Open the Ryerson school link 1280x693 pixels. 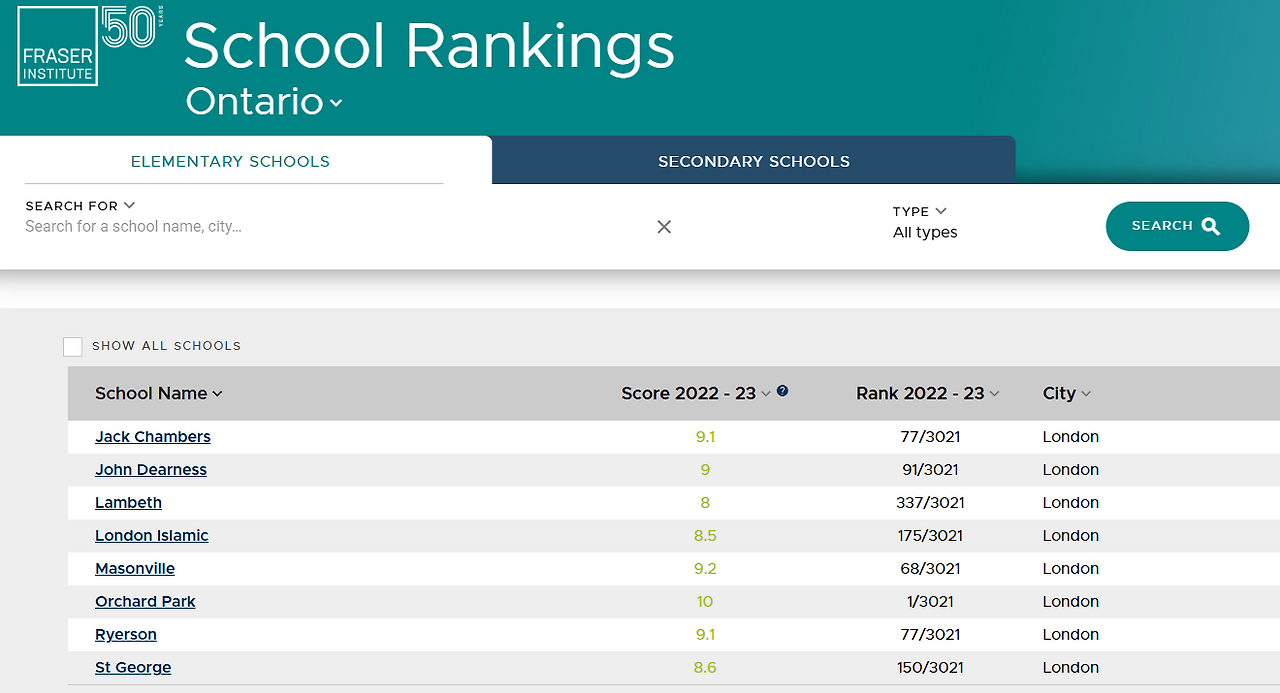click(126, 635)
